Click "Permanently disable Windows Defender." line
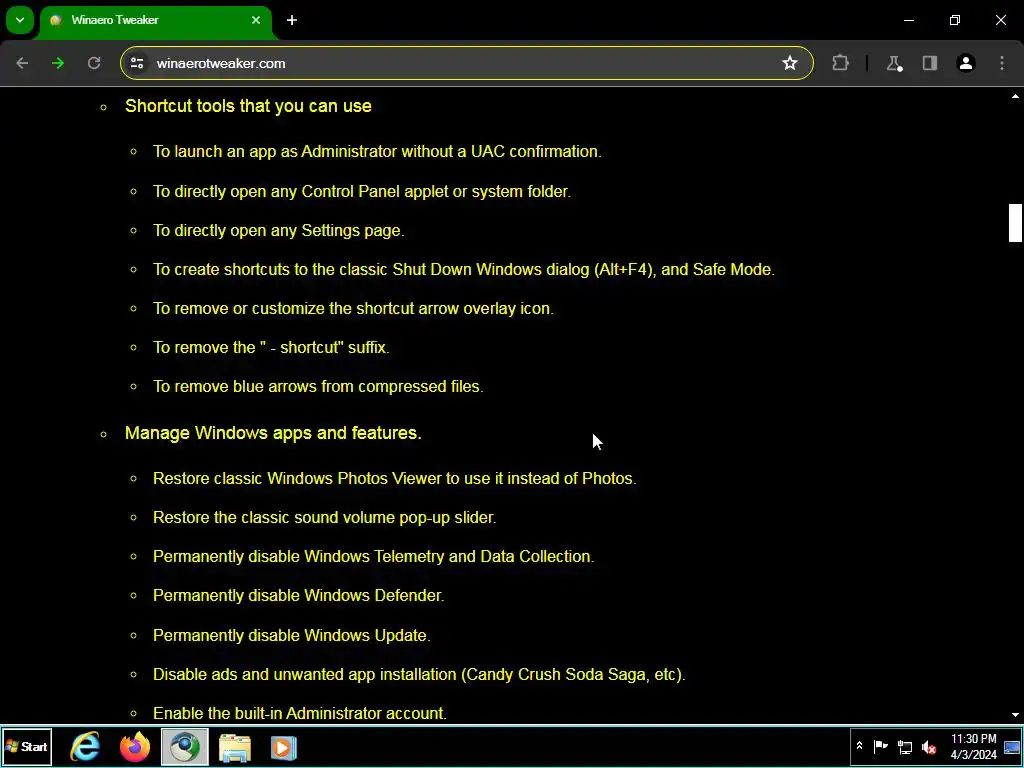Viewport: 1024px width, 768px height. point(298,596)
